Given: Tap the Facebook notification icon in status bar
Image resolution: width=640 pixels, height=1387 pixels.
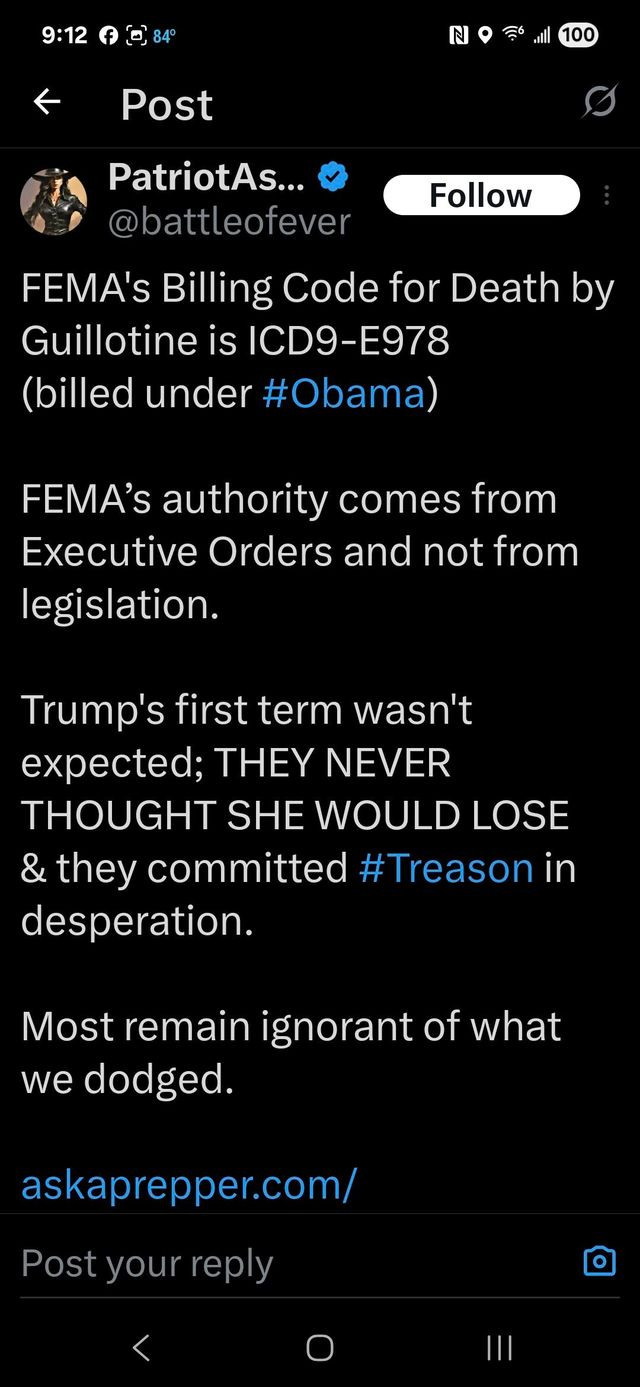Looking at the screenshot, I should point(107,36).
